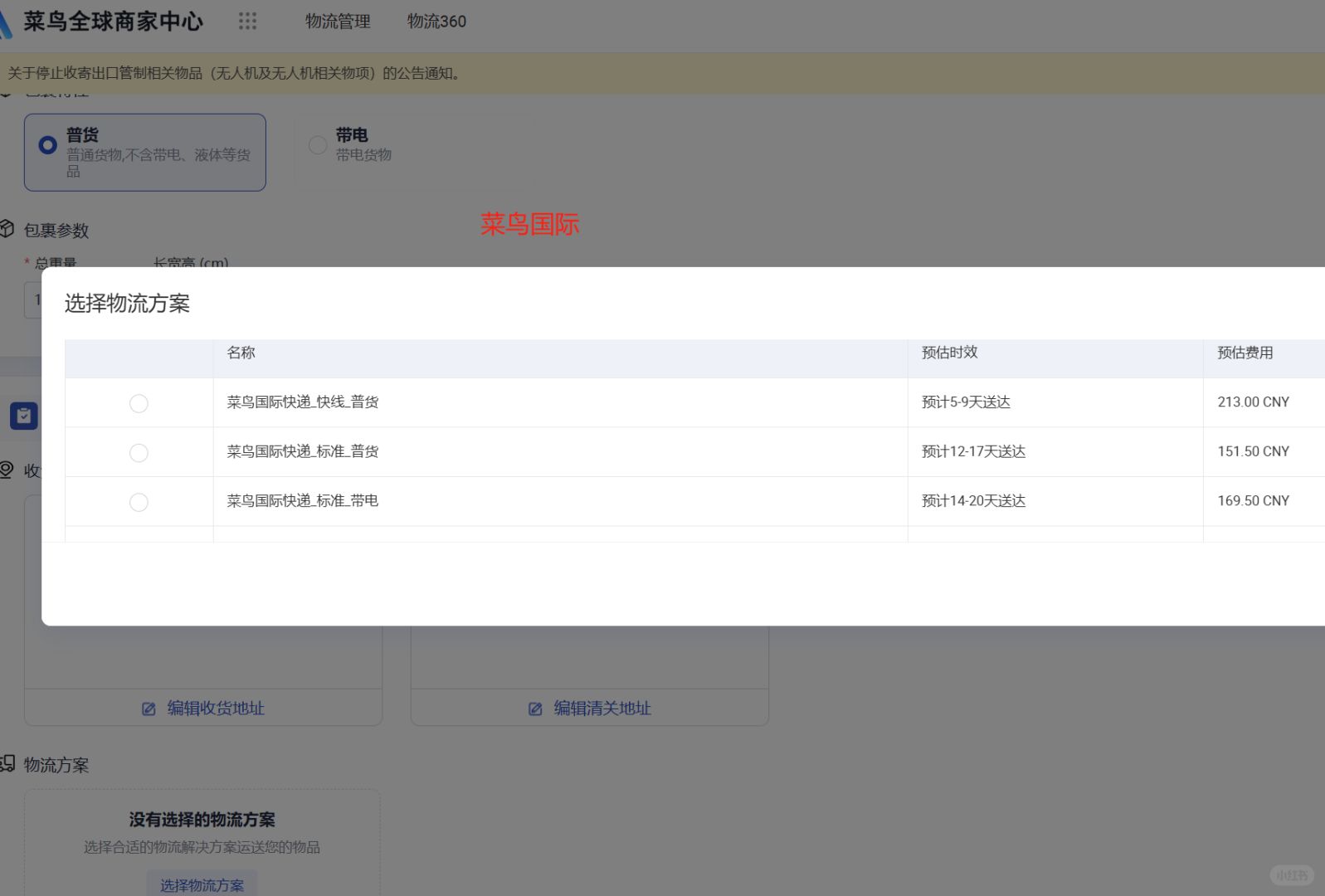Select radio for 菜鸟国际快递_标准_普货

(x=139, y=453)
